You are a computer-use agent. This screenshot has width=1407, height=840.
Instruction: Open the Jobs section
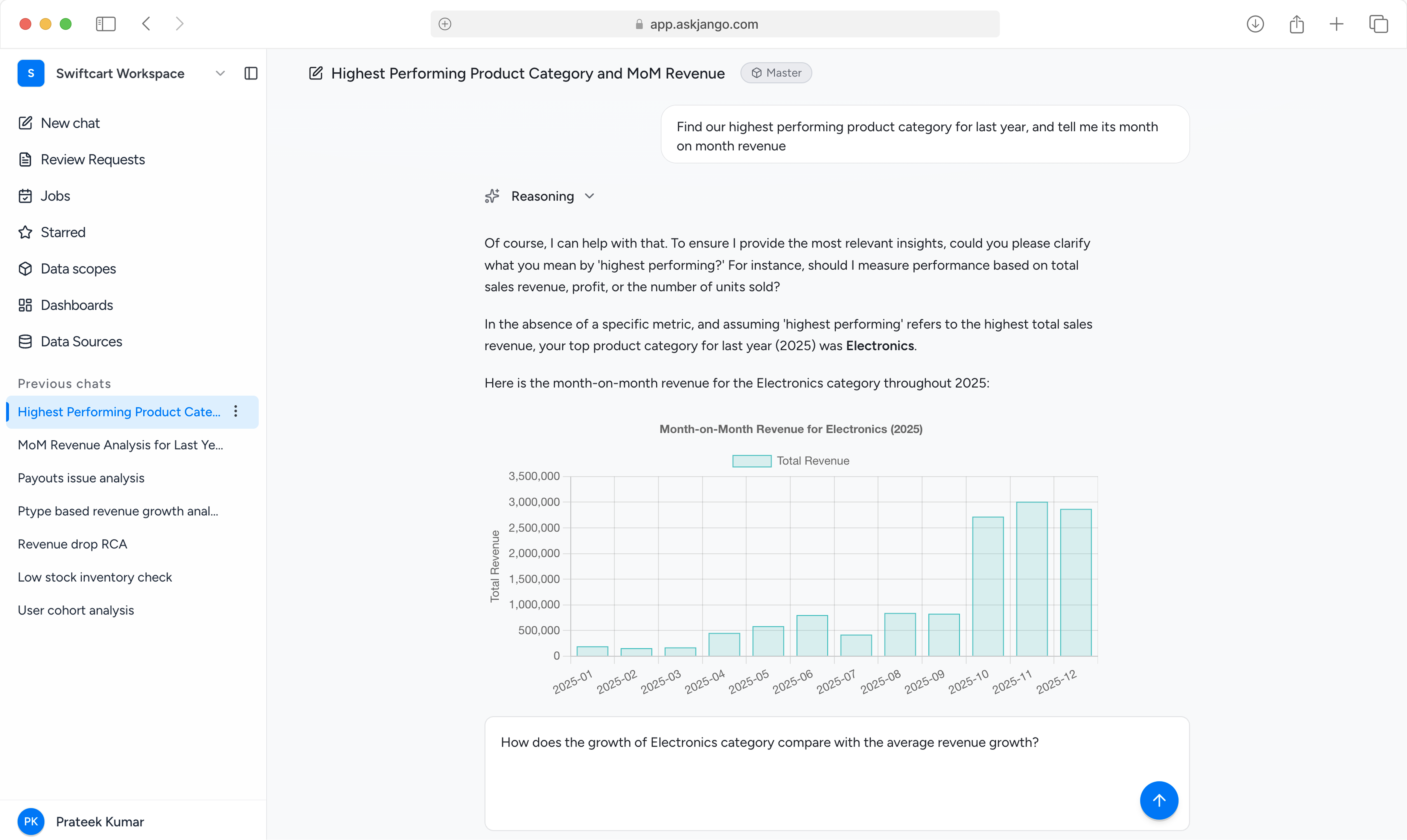56,196
